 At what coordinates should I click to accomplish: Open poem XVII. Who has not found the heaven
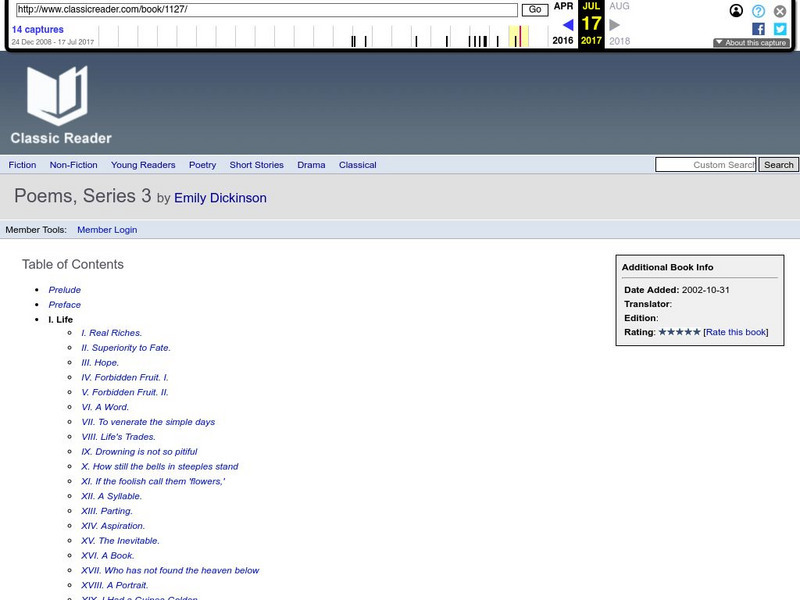click(170, 569)
